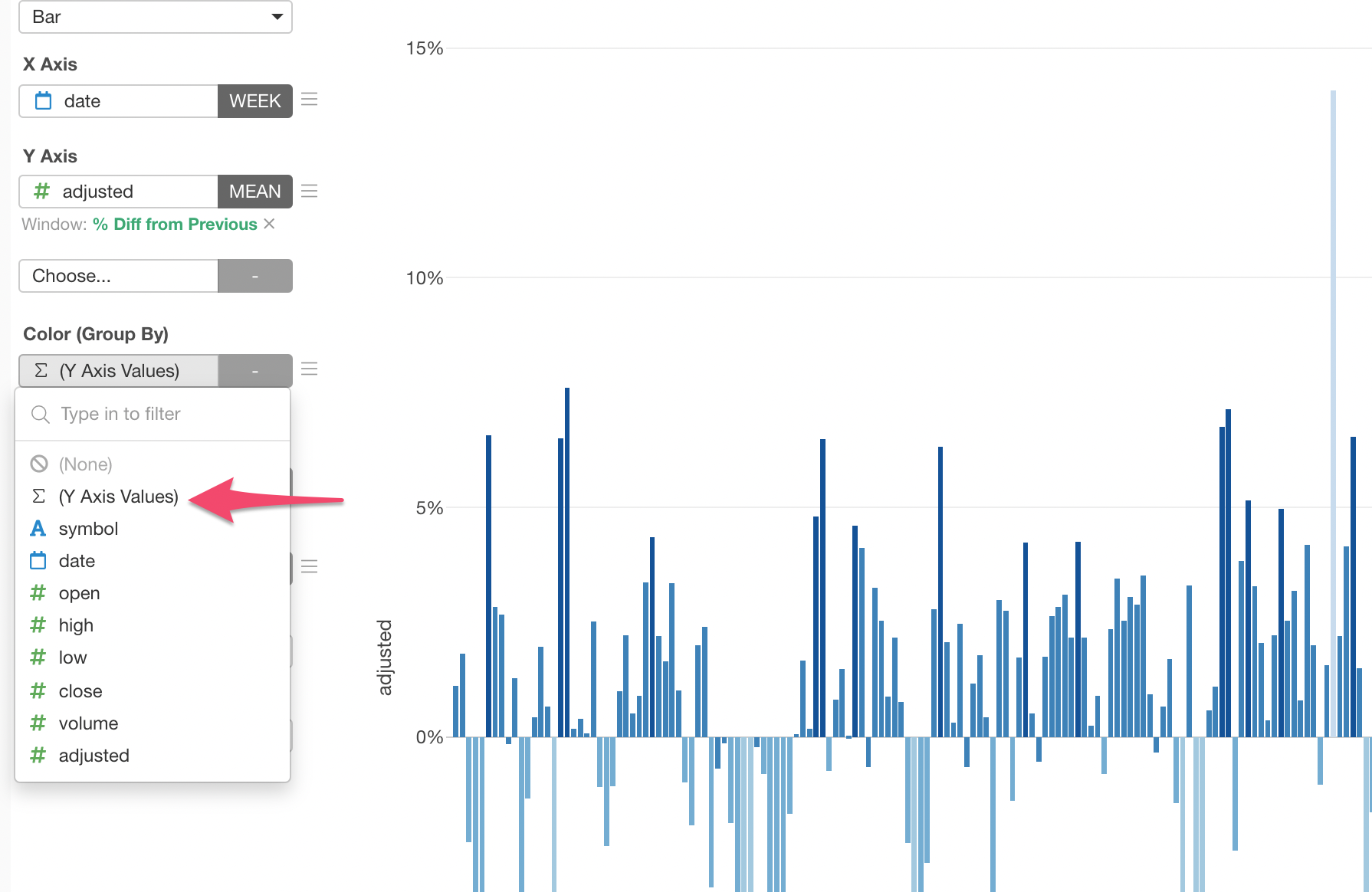
Task: Click the sigma icon in Color selector
Action: pyautogui.click(x=41, y=371)
